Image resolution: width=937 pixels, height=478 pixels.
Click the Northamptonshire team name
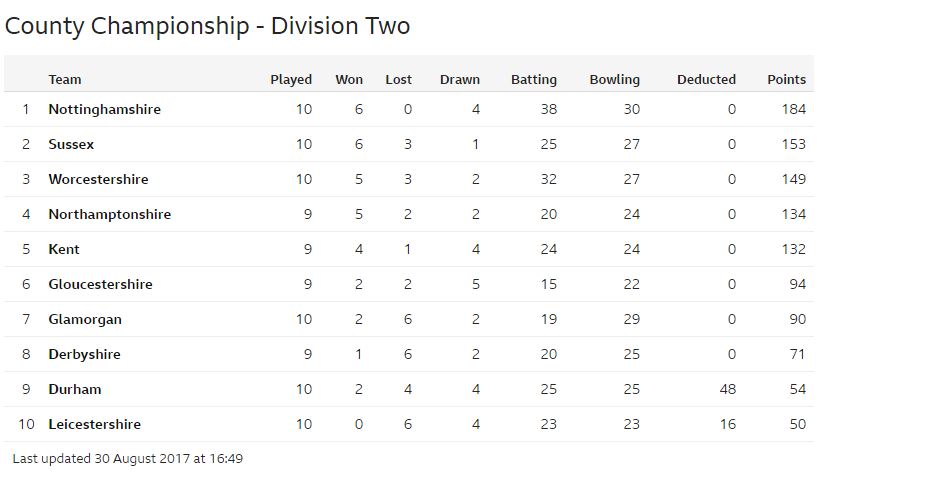(x=109, y=215)
